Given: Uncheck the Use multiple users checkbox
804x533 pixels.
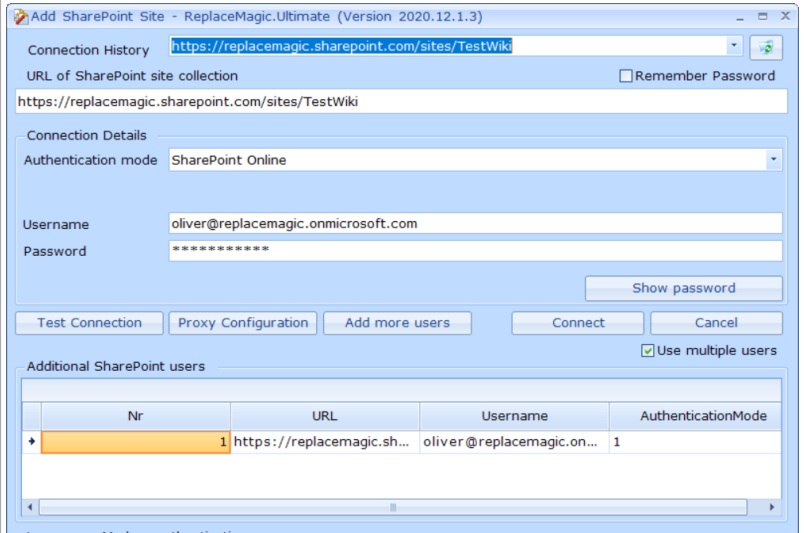Looking at the screenshot, I should coord(648,350).
